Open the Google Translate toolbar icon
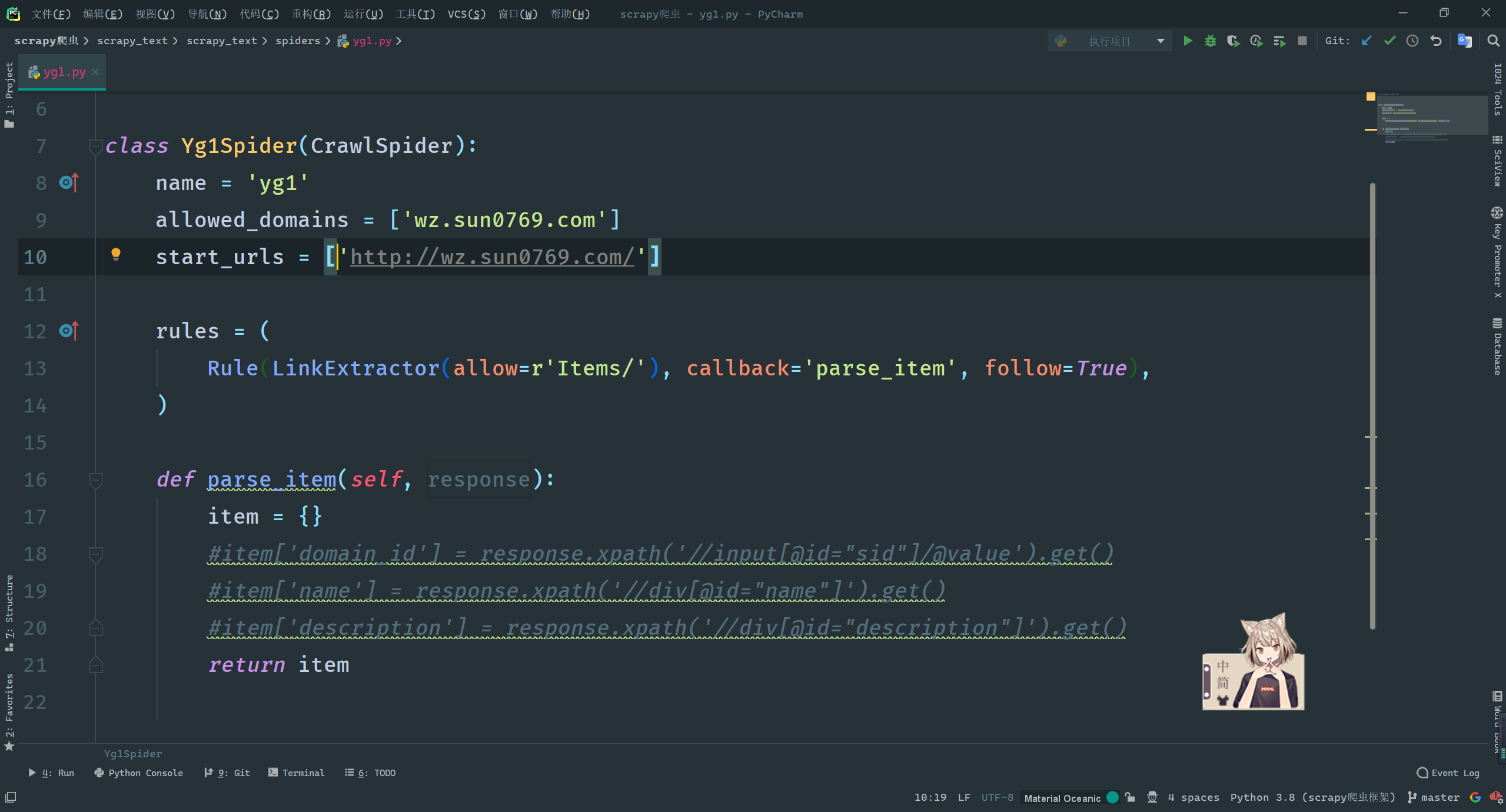The height and width of the screenshot is (812, 1506). click(x=1464, y=41)
